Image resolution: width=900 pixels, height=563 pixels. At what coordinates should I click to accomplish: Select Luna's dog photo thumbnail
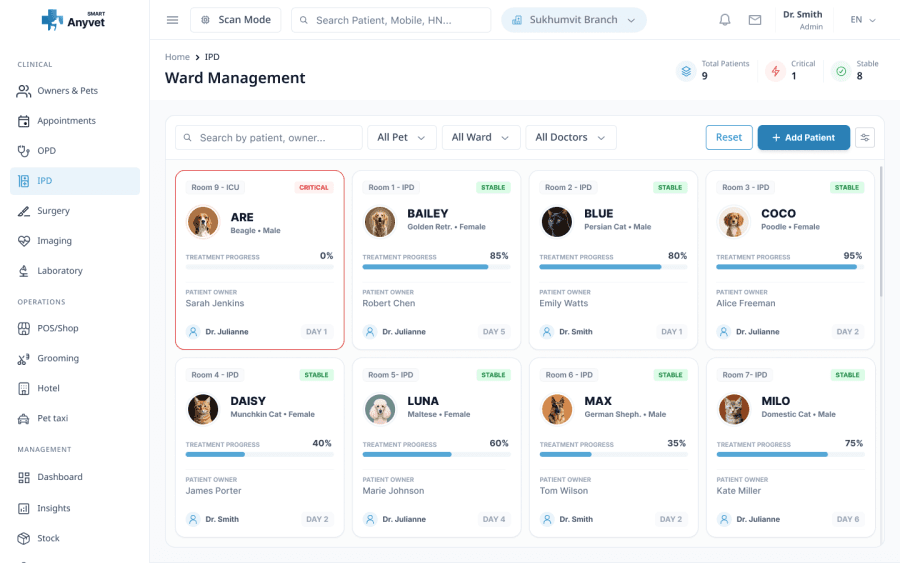point(380,409)
